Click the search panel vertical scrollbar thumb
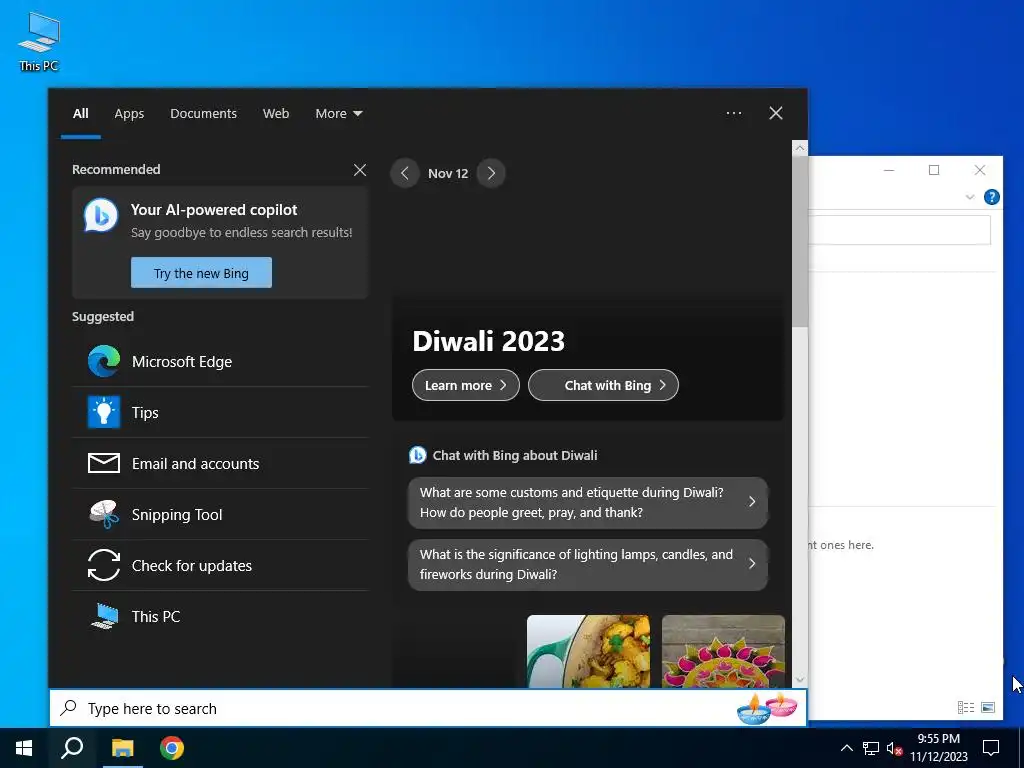Image resolution: width=1024 pixels, height=768 pixels. coord(800,242)
